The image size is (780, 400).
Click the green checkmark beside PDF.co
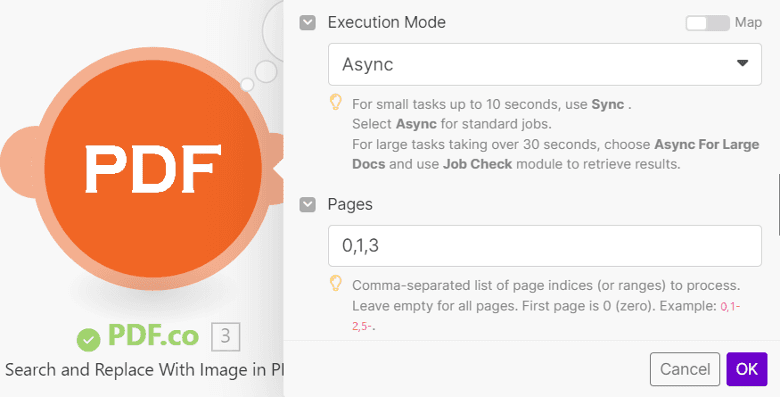click(x=89, y=339)
